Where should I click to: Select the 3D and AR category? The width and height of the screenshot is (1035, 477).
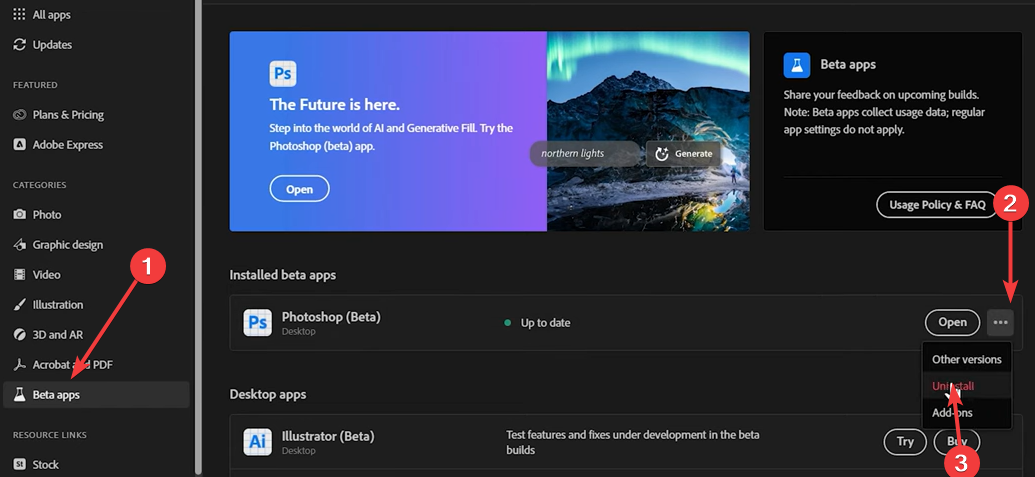click(x=48, y=334)
